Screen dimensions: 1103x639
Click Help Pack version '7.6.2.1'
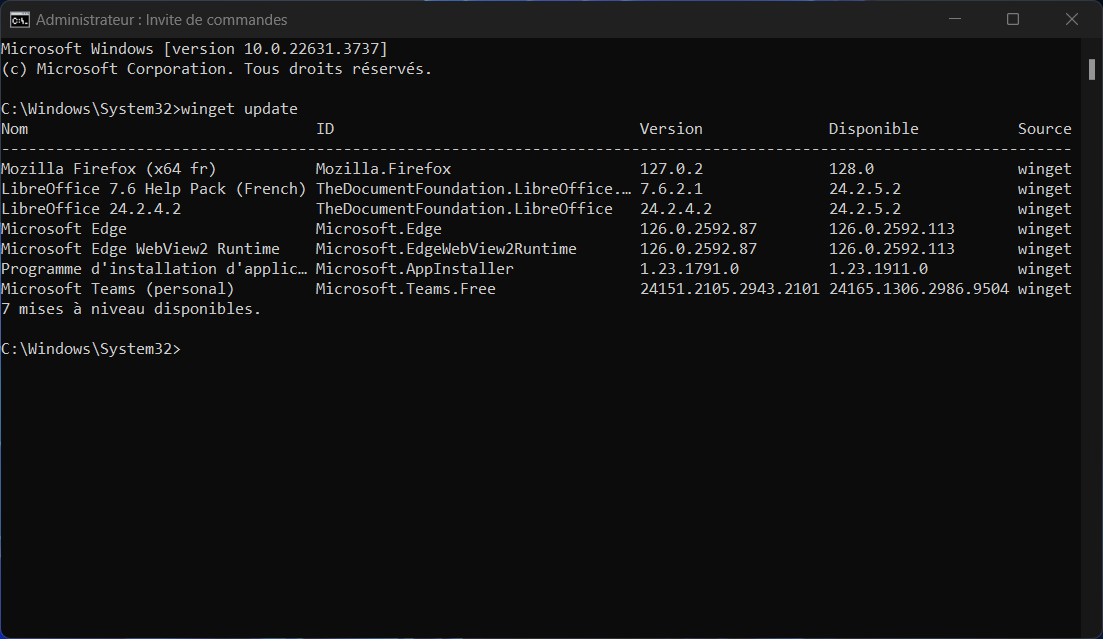click(x=671, y=189)
